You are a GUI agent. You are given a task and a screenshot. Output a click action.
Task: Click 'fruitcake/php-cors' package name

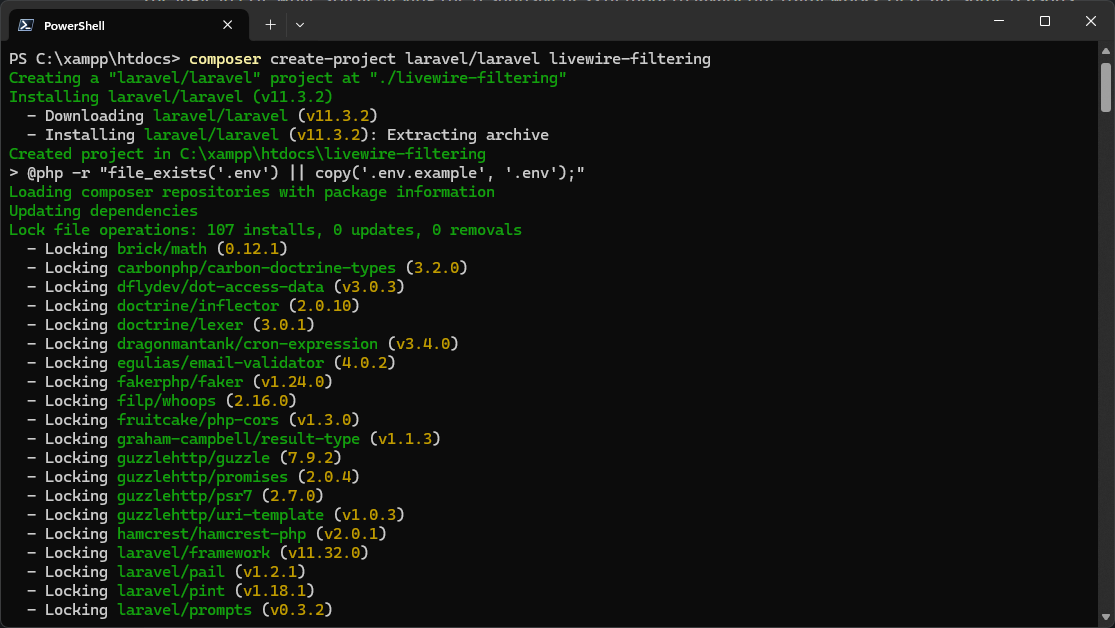point(198,420)
